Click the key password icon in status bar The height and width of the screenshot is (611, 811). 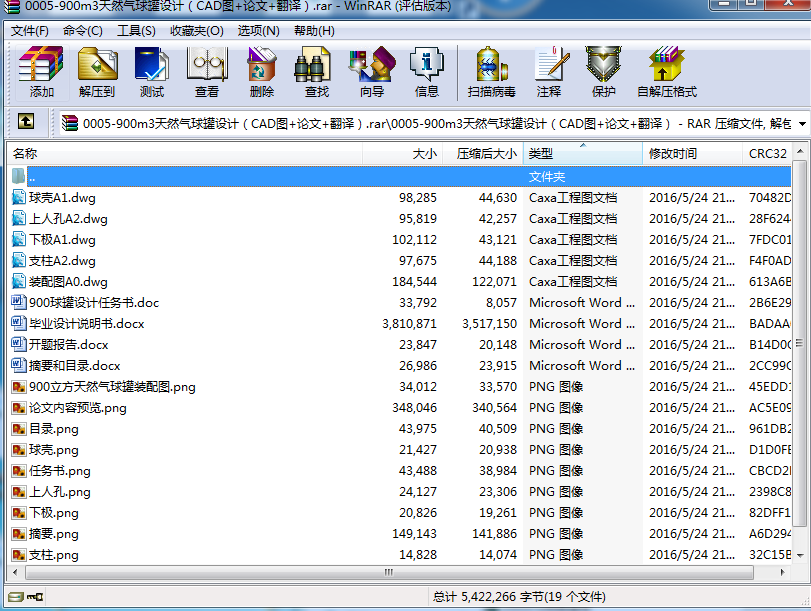click(x=35, y=597)
